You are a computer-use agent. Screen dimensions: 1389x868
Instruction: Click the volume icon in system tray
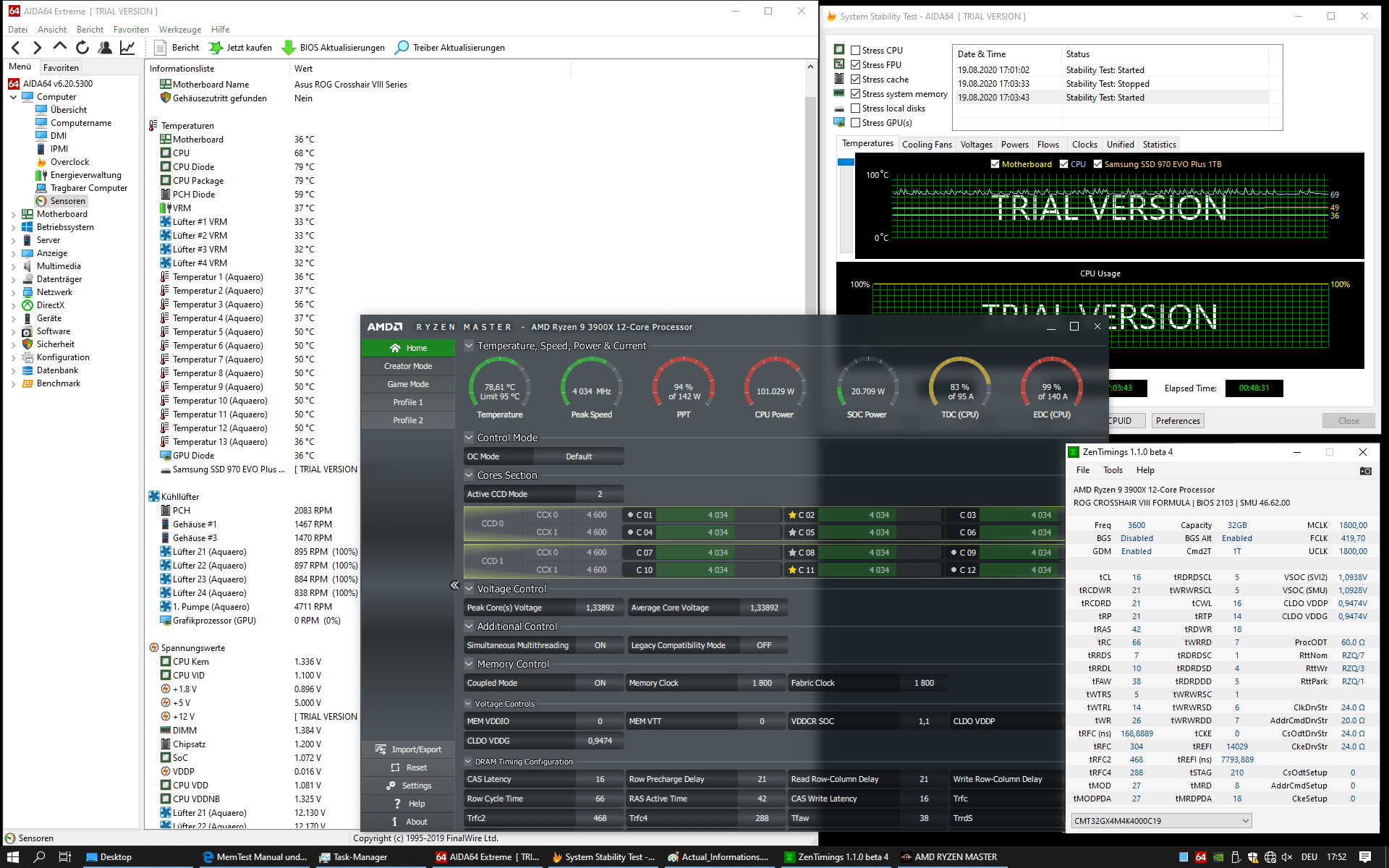click(1286, 857)
